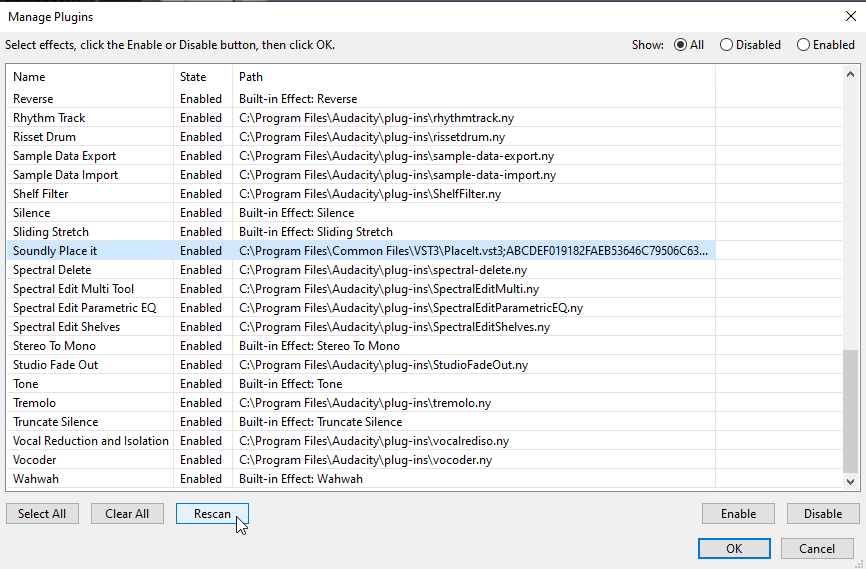Confirm with the OK button
The width and height of the screenshot is (866, 569).
click(x=734, y=549)
